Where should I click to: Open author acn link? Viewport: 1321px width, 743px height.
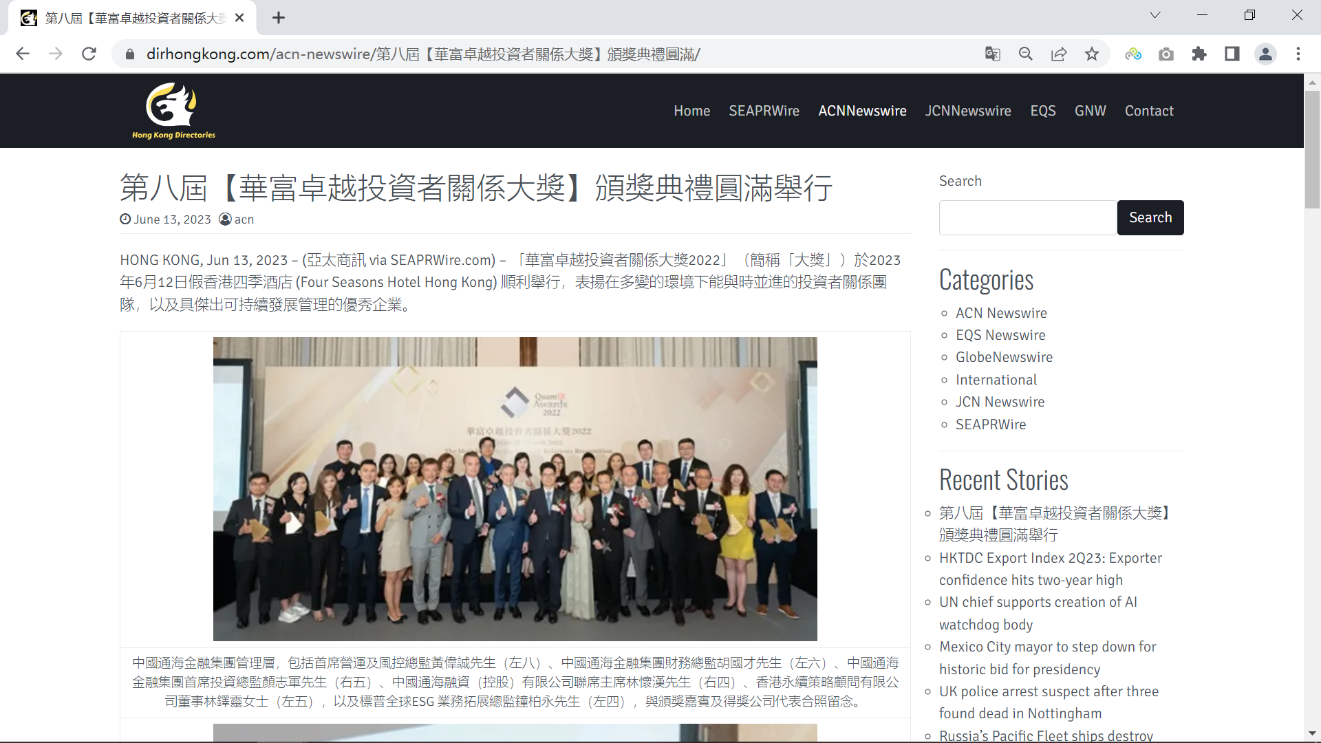(x=244, y=219)
